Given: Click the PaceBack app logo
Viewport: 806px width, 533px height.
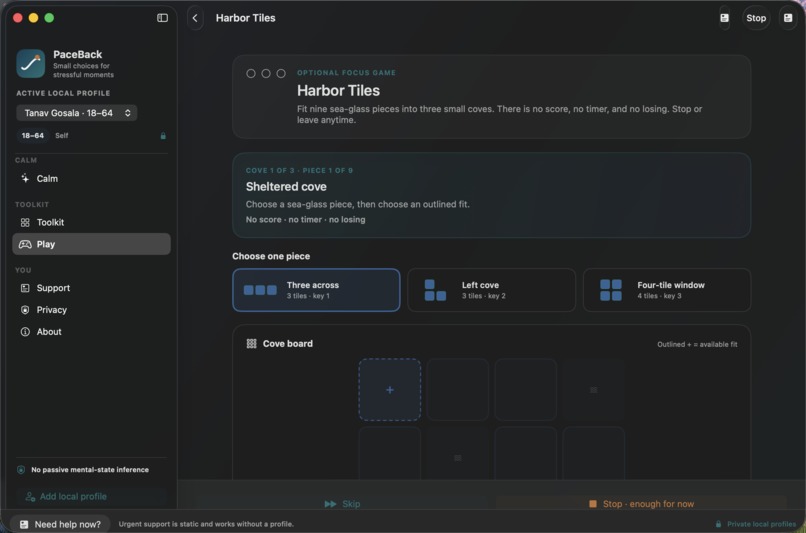Looking at the screenshot, I should 30,64.
